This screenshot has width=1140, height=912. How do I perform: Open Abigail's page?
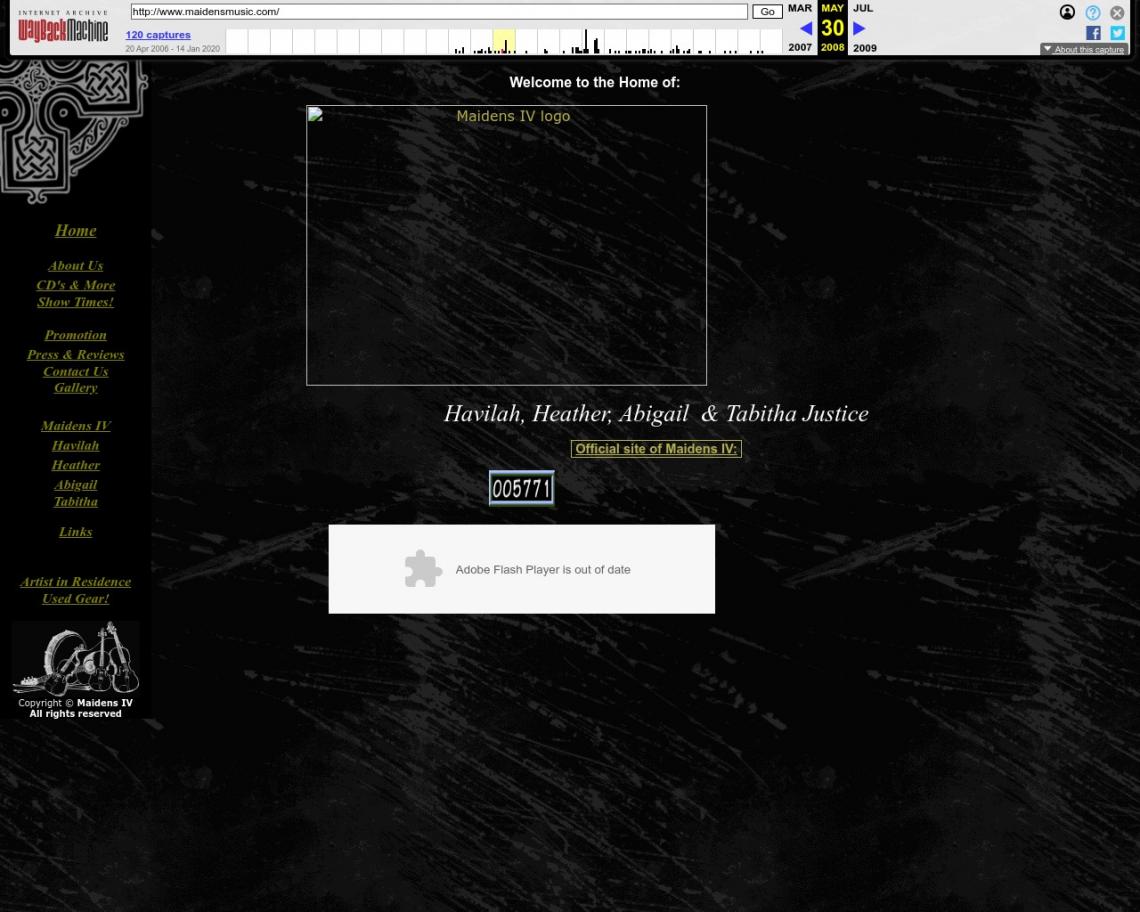click(76, 485)
